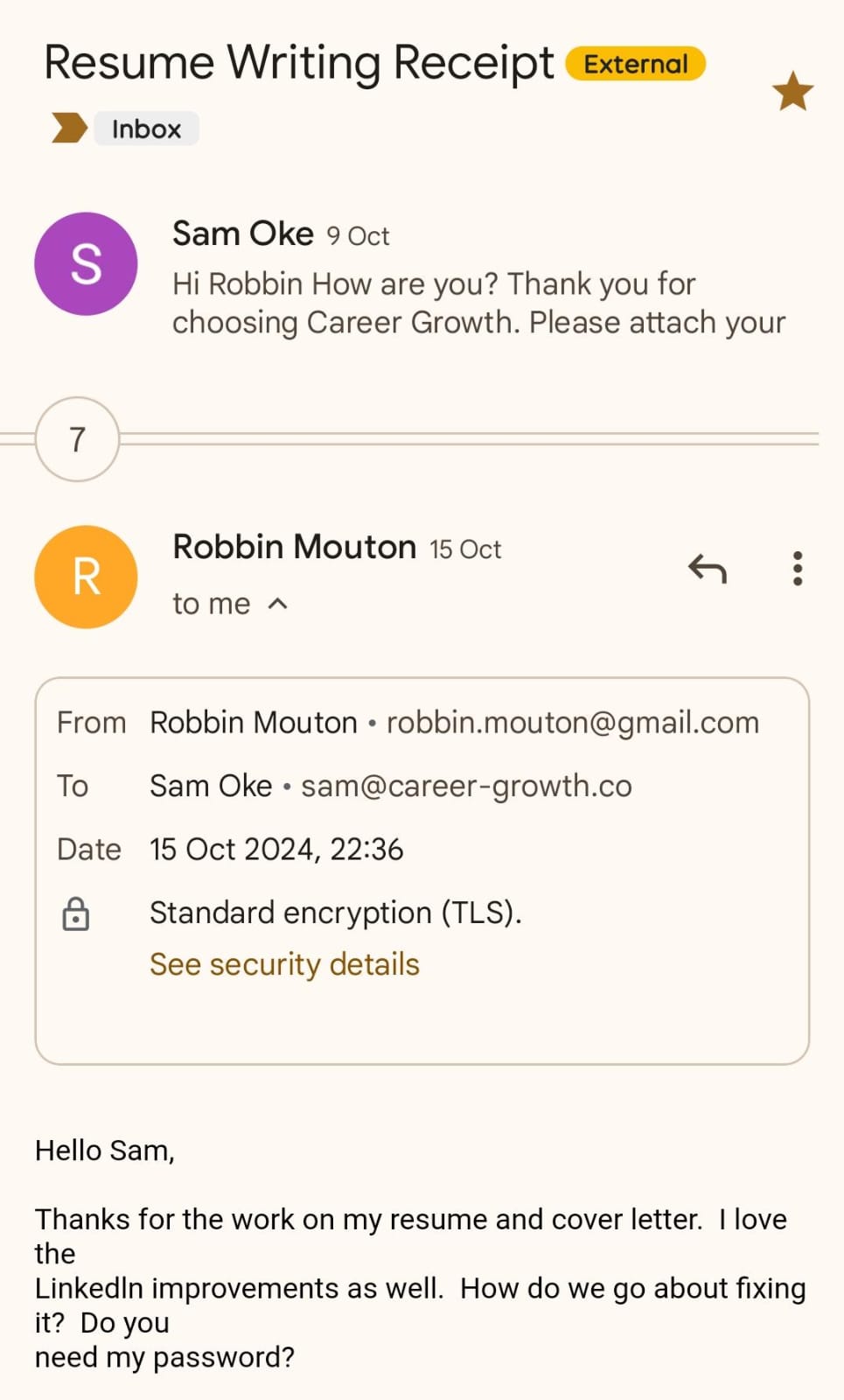
Task: Collapse recipient details next to "to me"
Action: (277, 604)
